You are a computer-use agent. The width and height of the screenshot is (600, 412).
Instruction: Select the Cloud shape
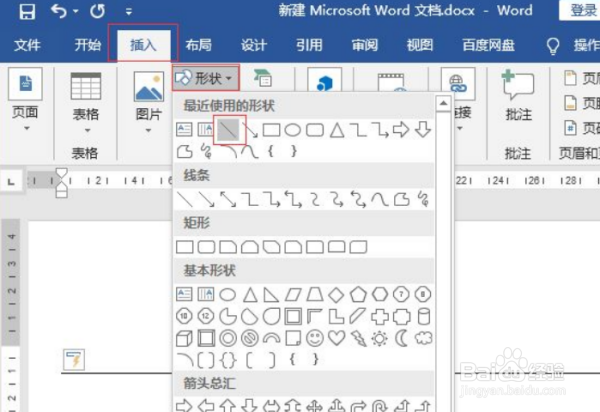click(x=424, y=338)
